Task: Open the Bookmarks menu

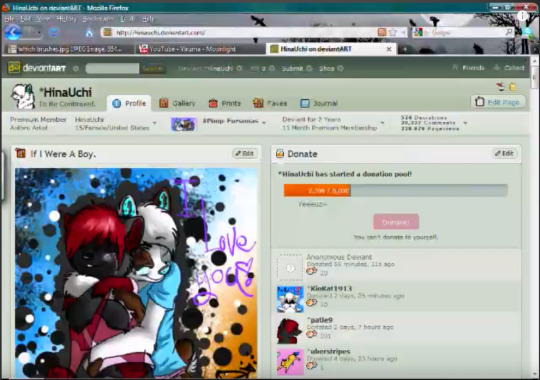Action: [x=98, y=19]
